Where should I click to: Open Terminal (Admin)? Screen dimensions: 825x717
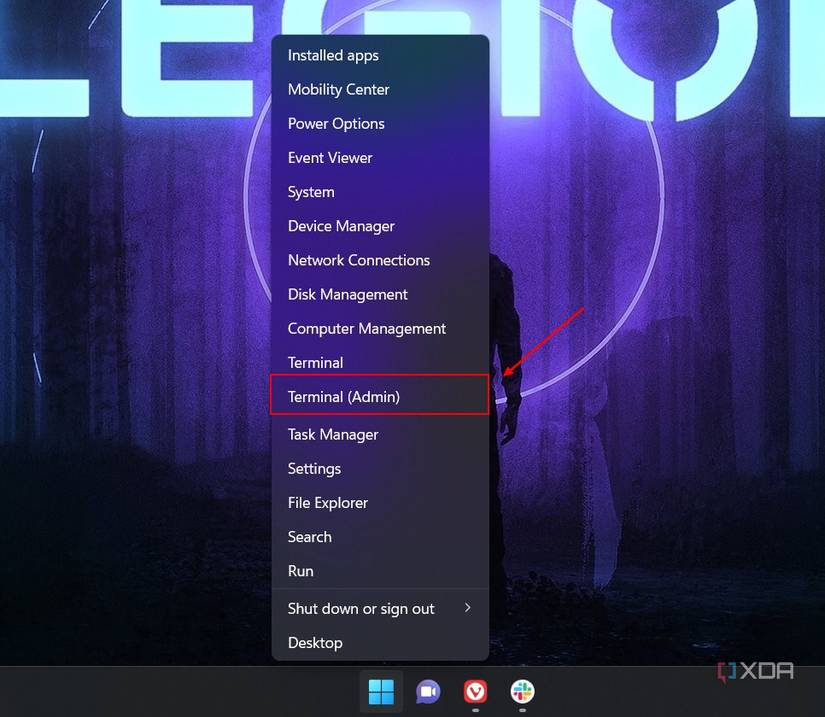(x=344, y=396)
